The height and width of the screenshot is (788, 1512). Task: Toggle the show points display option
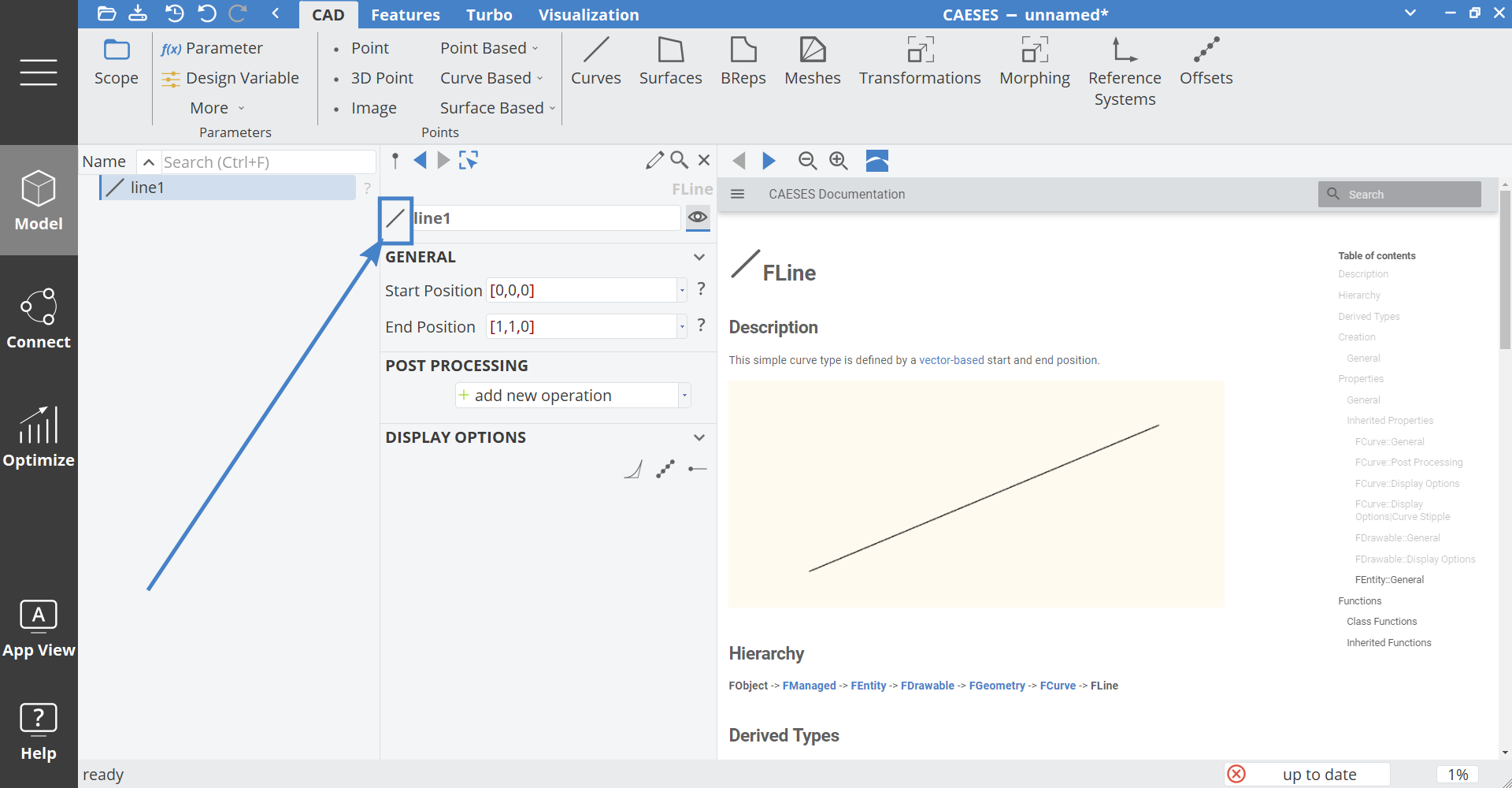[x=665, y=470]
